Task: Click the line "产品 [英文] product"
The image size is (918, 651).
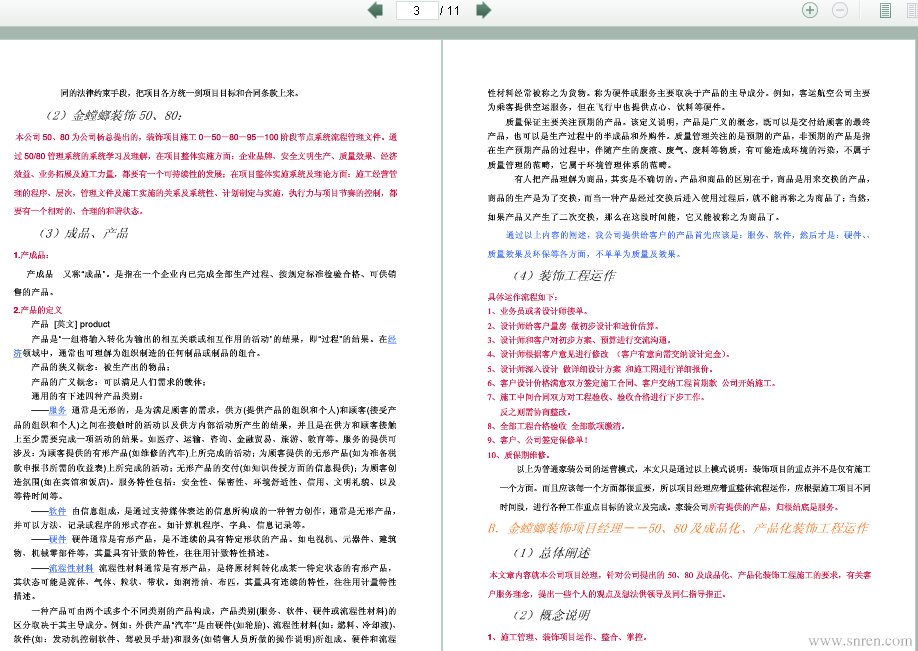Action: [x=70, y=324]
